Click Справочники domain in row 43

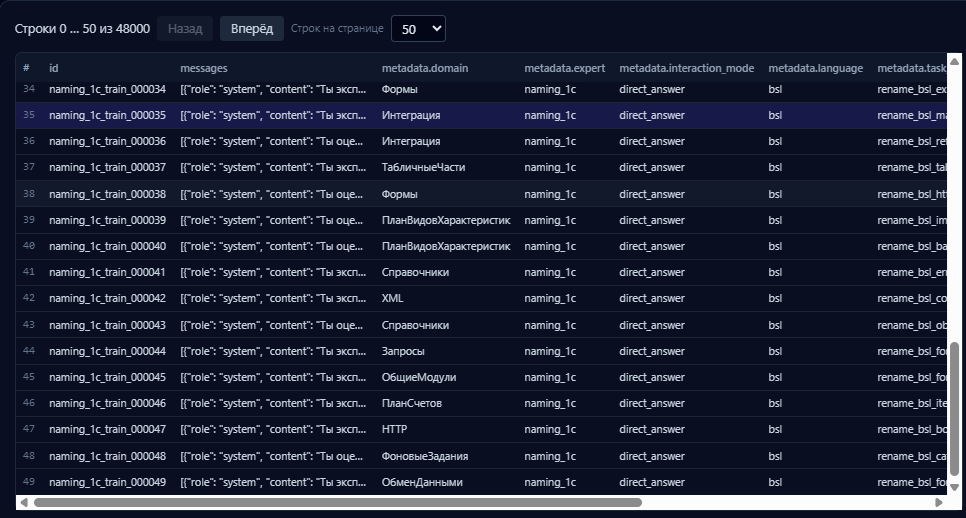pos(415,325)
